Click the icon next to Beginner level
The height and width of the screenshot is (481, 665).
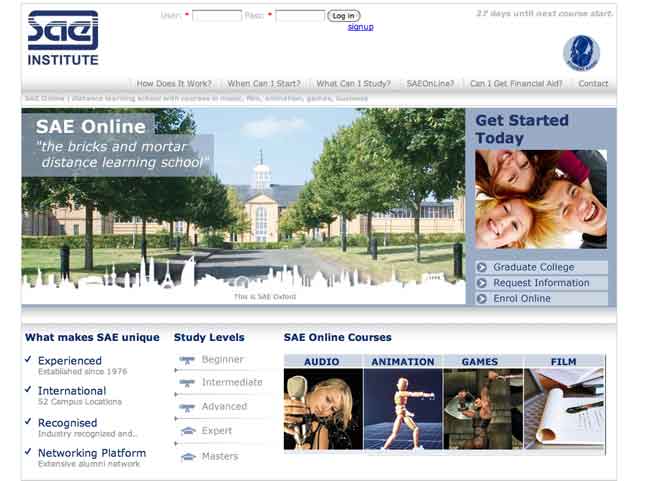pyautogui.click(x=187, y=360)
